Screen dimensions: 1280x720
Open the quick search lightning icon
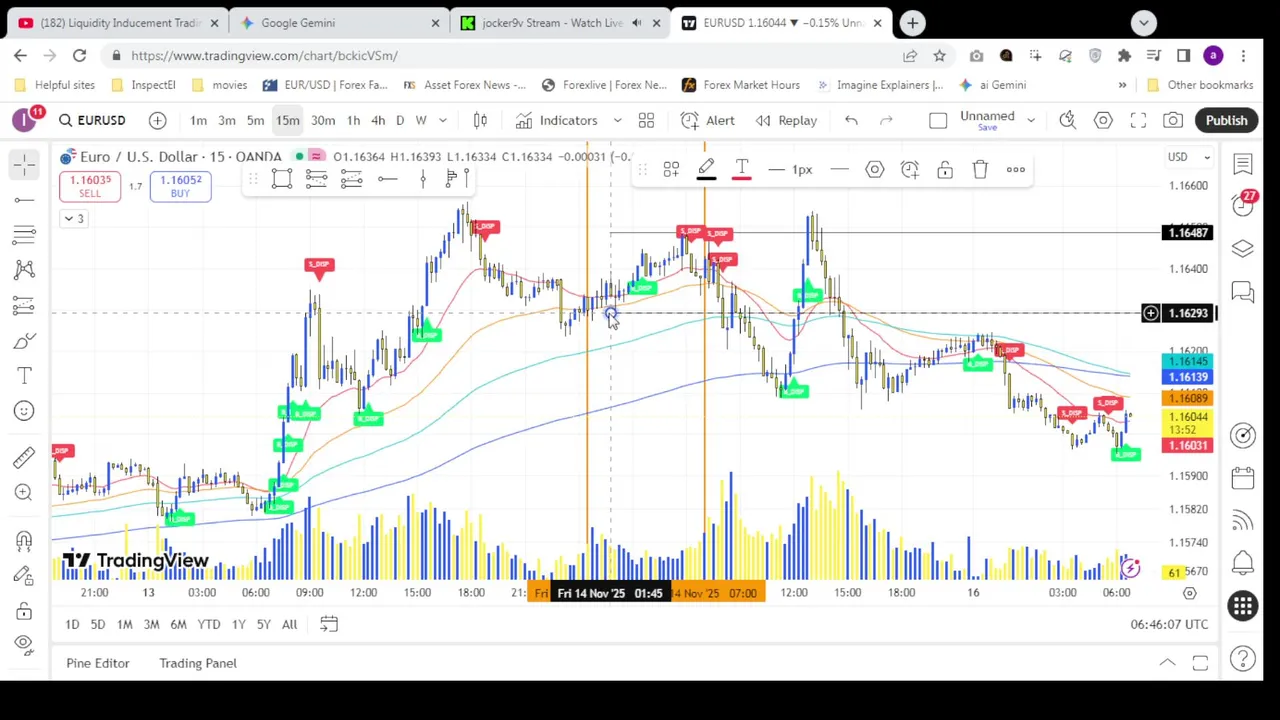coord(1068,120)
